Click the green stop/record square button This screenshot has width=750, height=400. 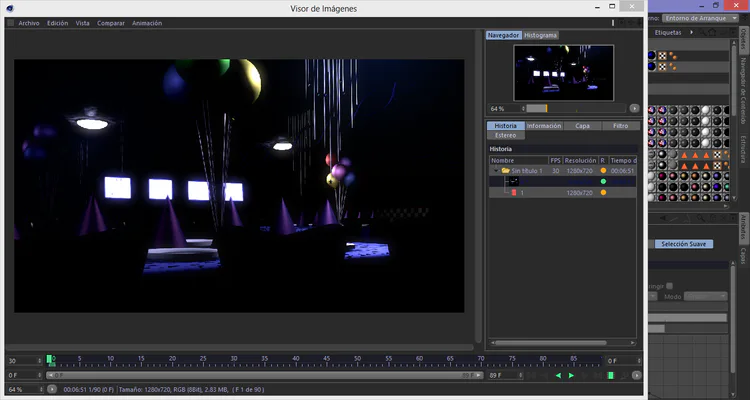point(610,376)
